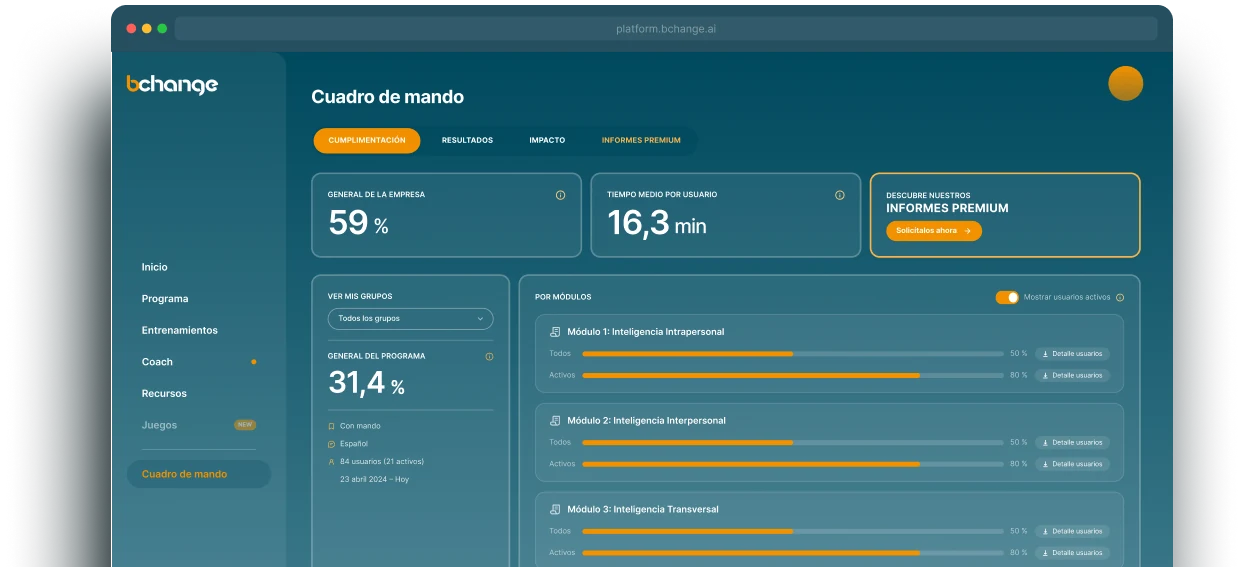Open the Todos los grupos dropdown
The width and height of the screenshot is (1242, 567).
[x=410, y=319]
